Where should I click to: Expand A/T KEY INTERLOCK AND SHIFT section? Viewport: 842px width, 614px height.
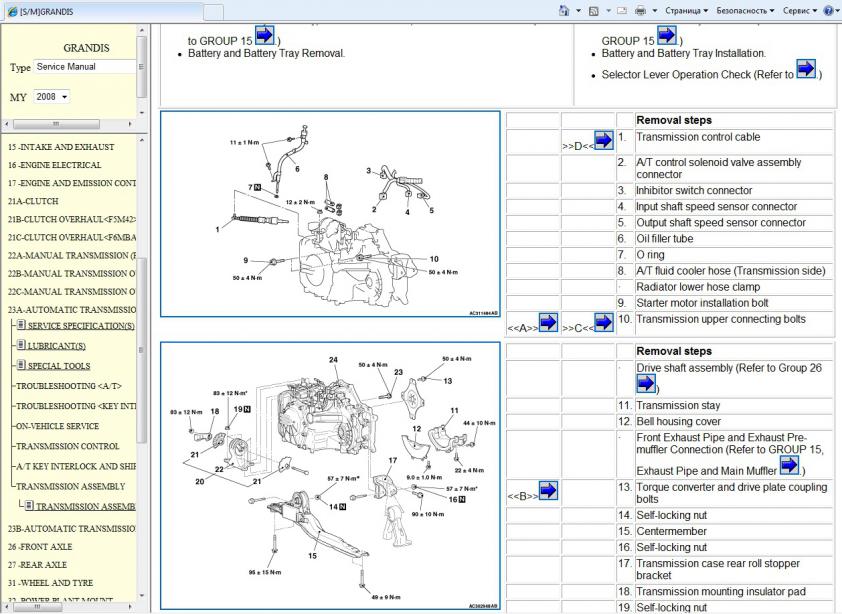click(x=76, y=466)
